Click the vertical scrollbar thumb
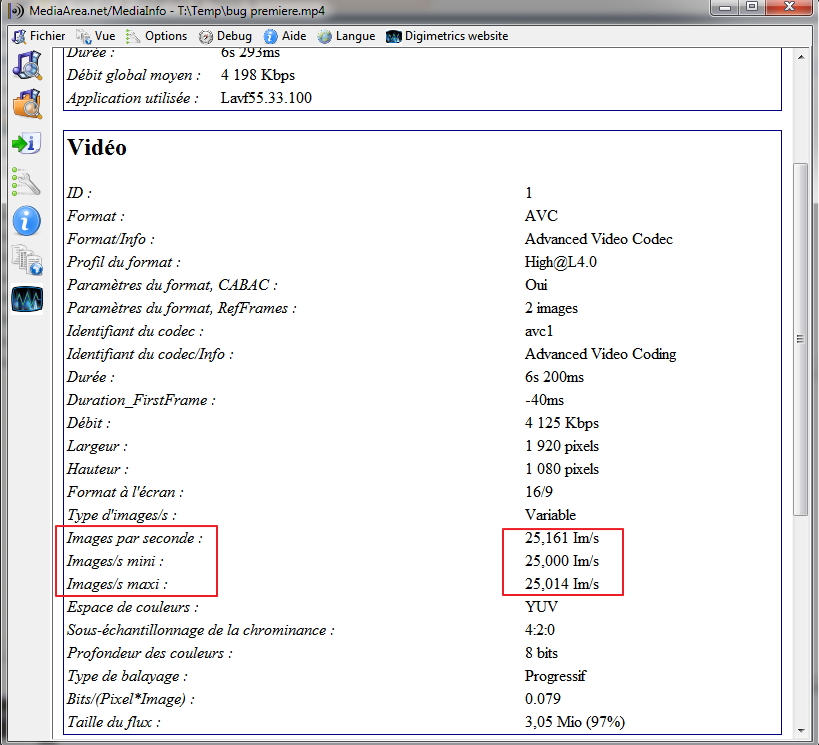 [800, 340]
